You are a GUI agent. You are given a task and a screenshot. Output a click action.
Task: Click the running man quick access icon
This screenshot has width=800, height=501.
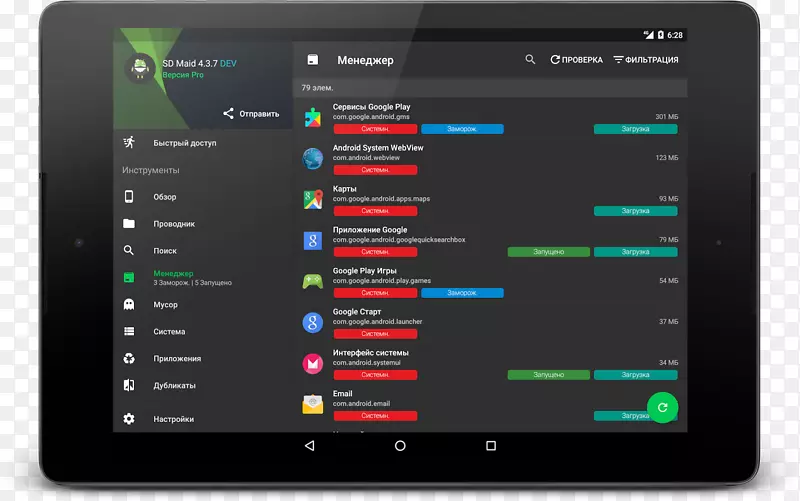pyautogui.click(x=129, y=142)
